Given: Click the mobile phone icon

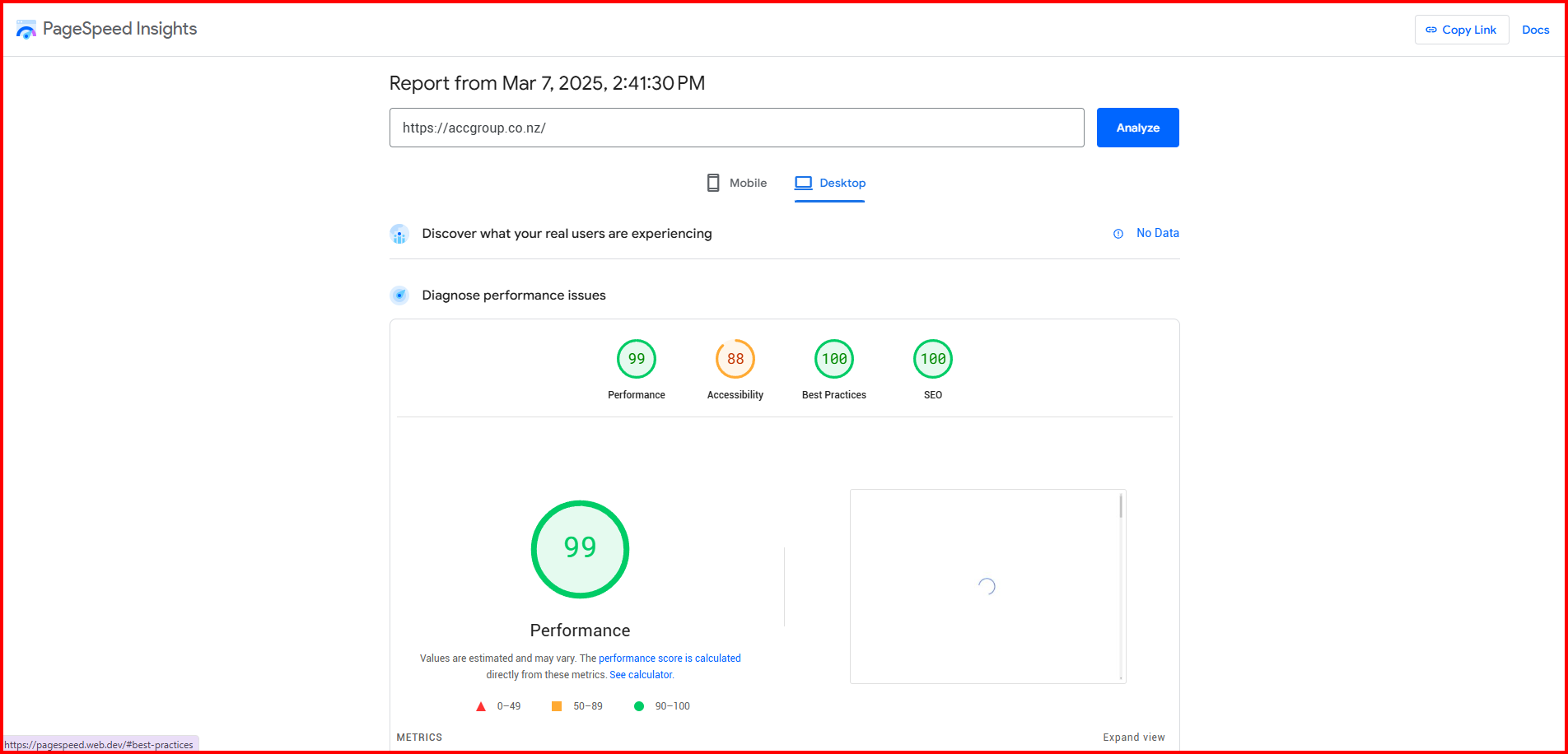Looking at the screenshot, I should point(713,183).
